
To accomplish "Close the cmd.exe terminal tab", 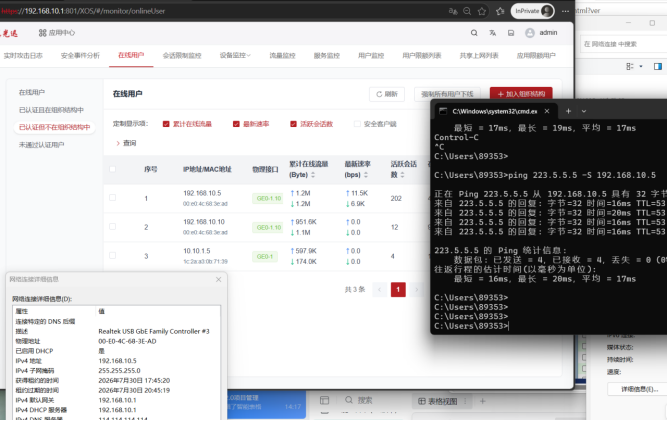I will [547, 111].
